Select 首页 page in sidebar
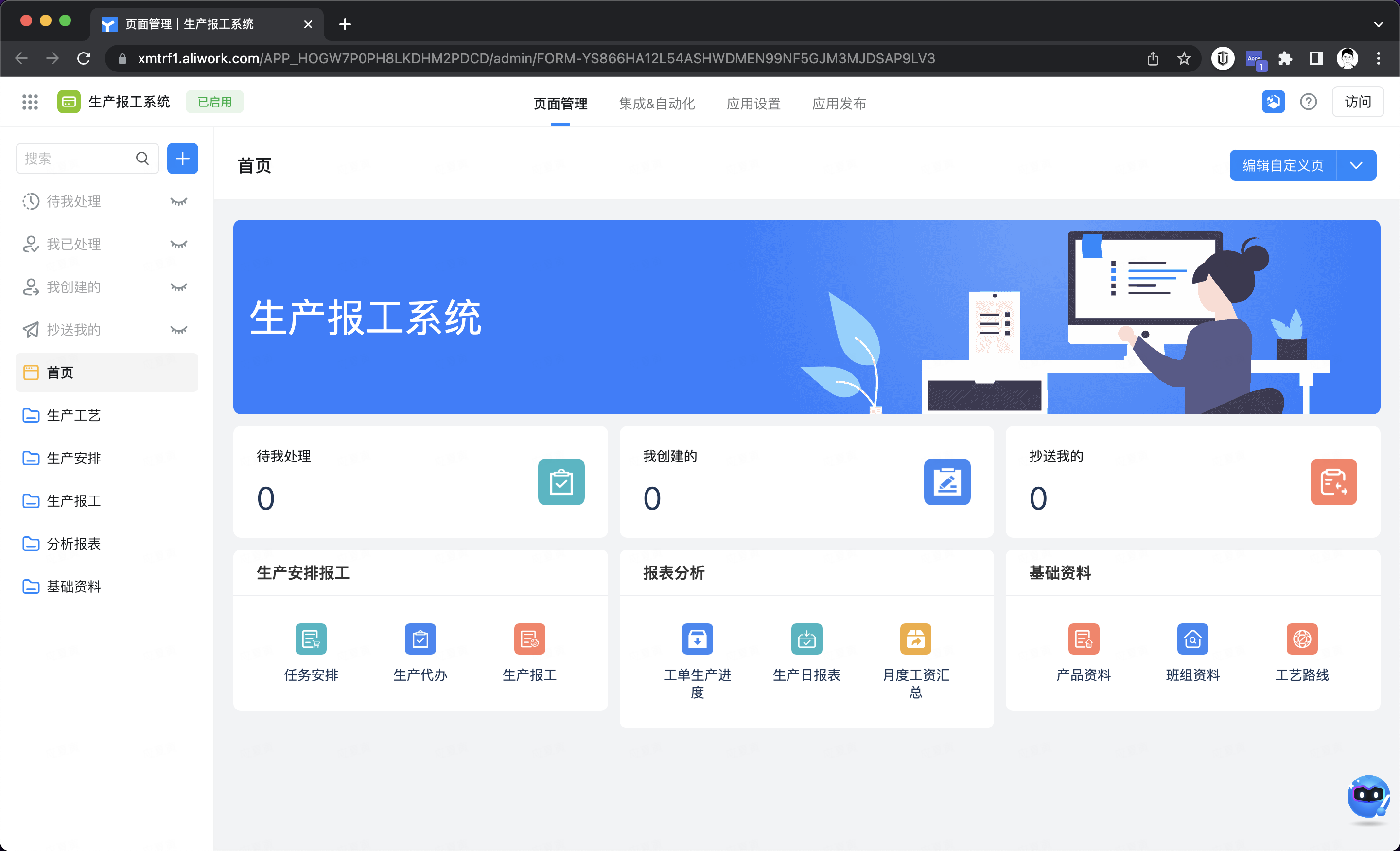This screenshot has height=851, width=1400. [107, 372]
